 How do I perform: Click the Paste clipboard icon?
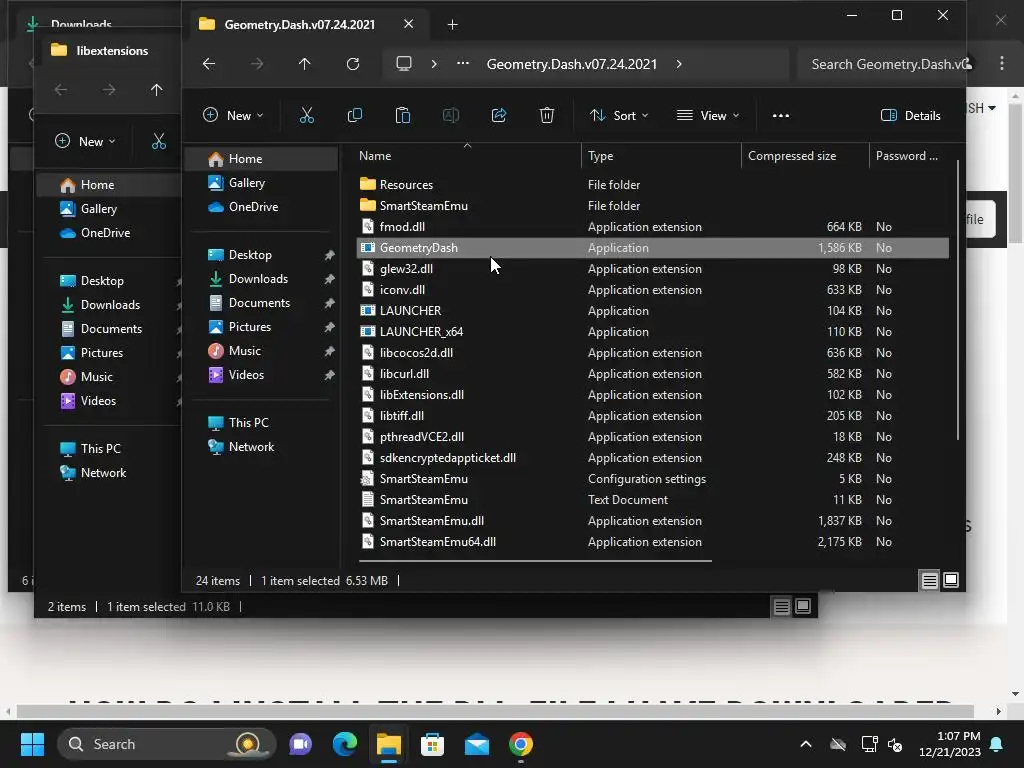tap(403, 116)
